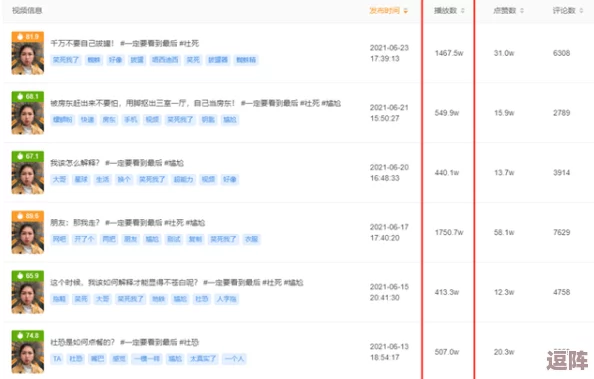
Task: Click the comment count 7629
Action: 561,232
